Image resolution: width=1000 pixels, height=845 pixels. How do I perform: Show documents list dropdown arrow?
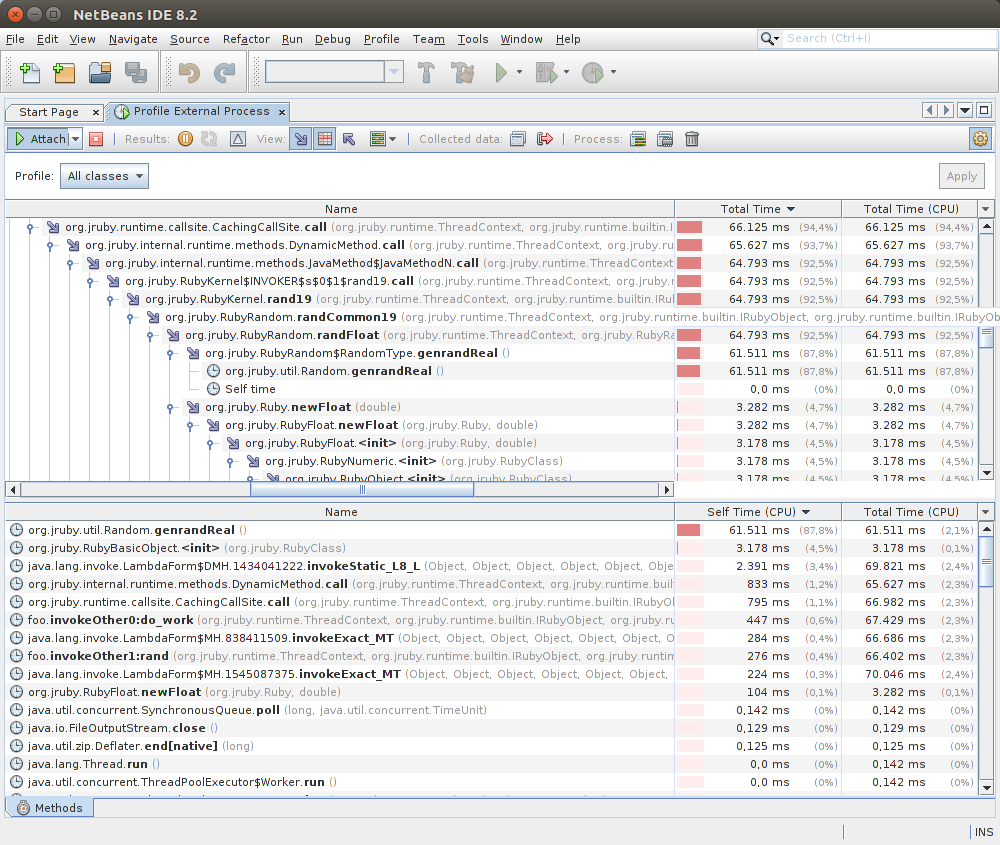(x=965, y=110)
